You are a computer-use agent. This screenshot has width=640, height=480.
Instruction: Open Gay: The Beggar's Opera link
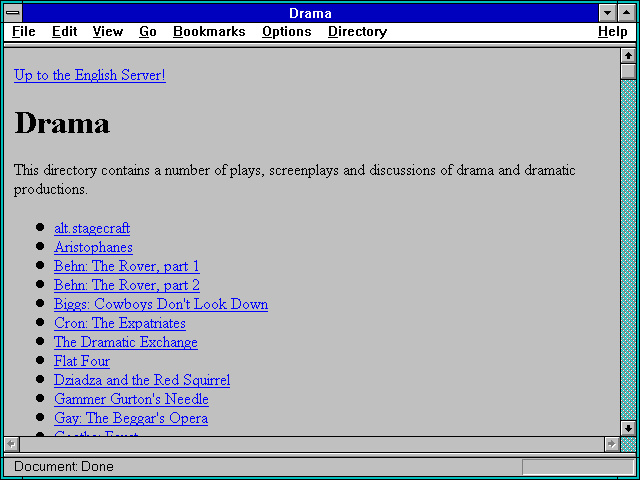coord(131,418)
